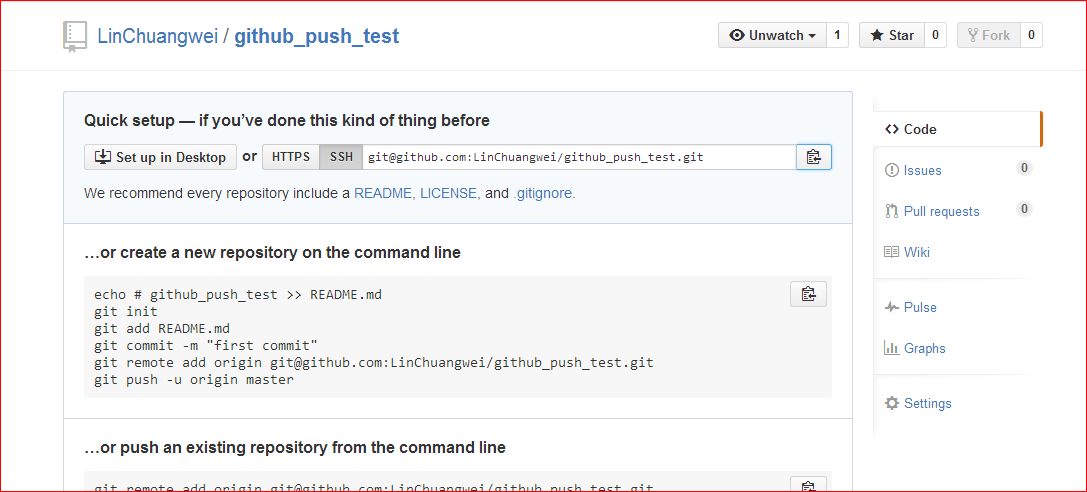Expand the Unwatch notifications dropdown

pyautogui.click(x=772, y=35)
